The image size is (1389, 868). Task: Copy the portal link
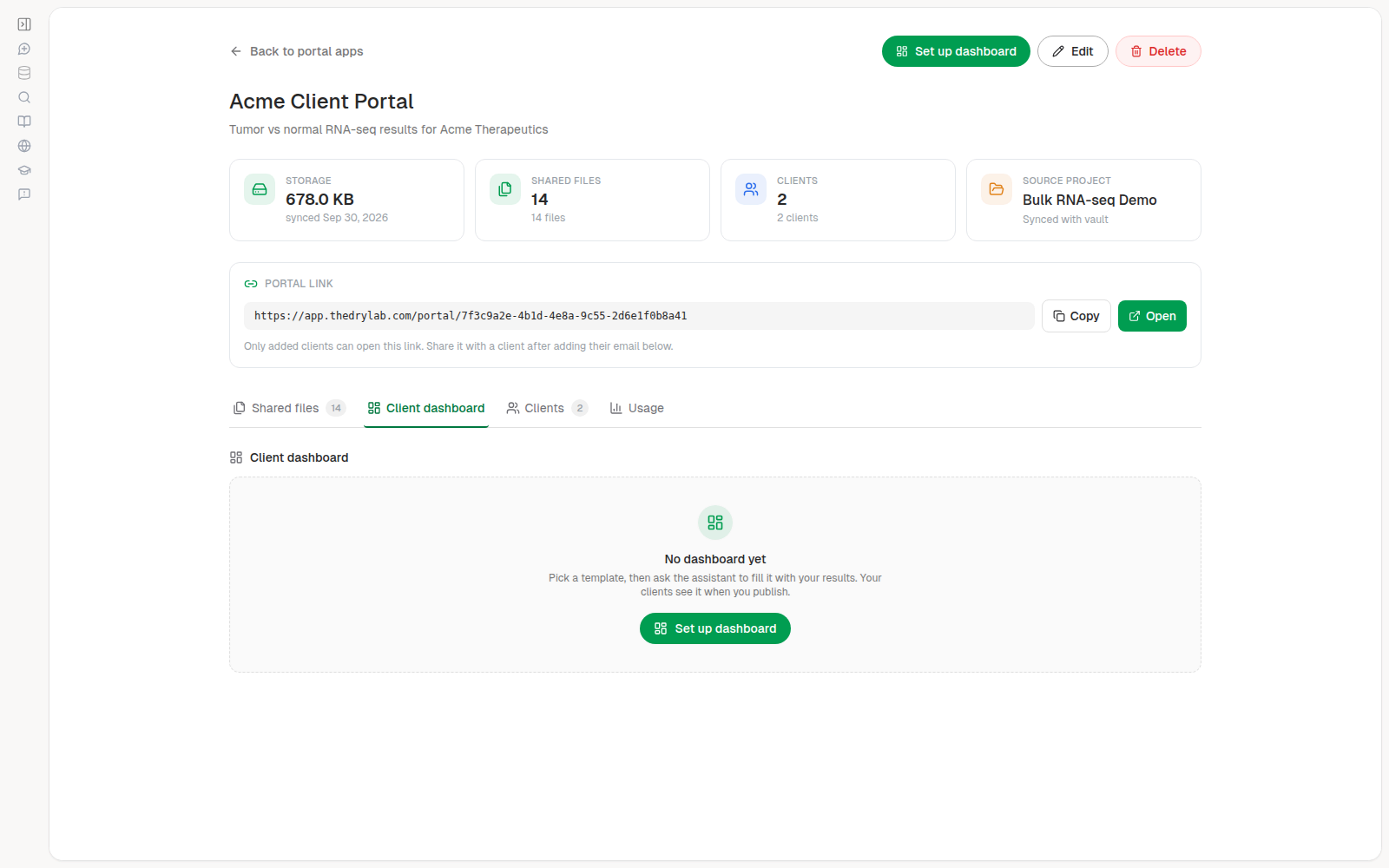(x=1076, y=316)
